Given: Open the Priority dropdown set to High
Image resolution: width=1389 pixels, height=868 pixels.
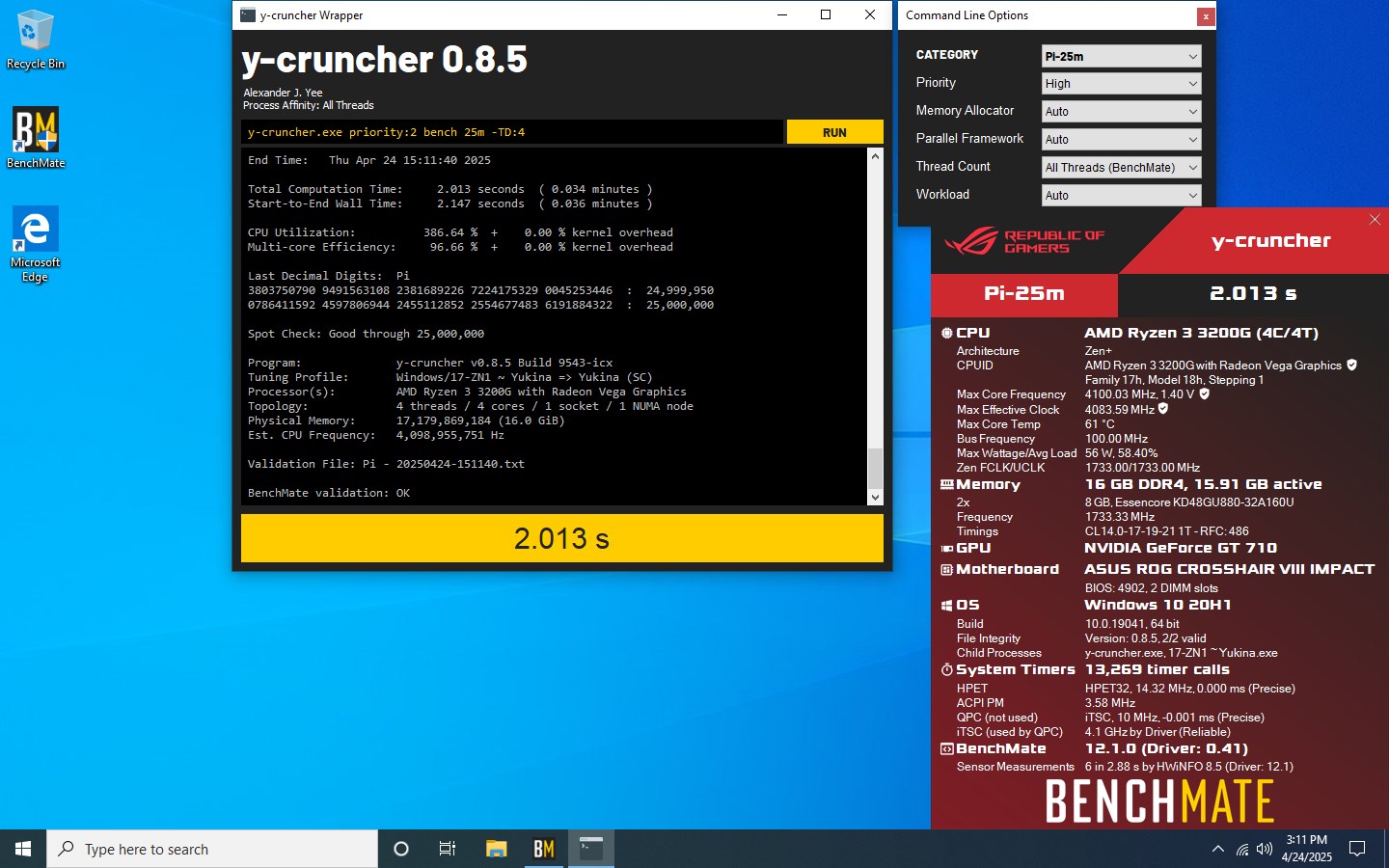Looking at the screenshot, I should pyautogui.click(x=1121, y=84).
